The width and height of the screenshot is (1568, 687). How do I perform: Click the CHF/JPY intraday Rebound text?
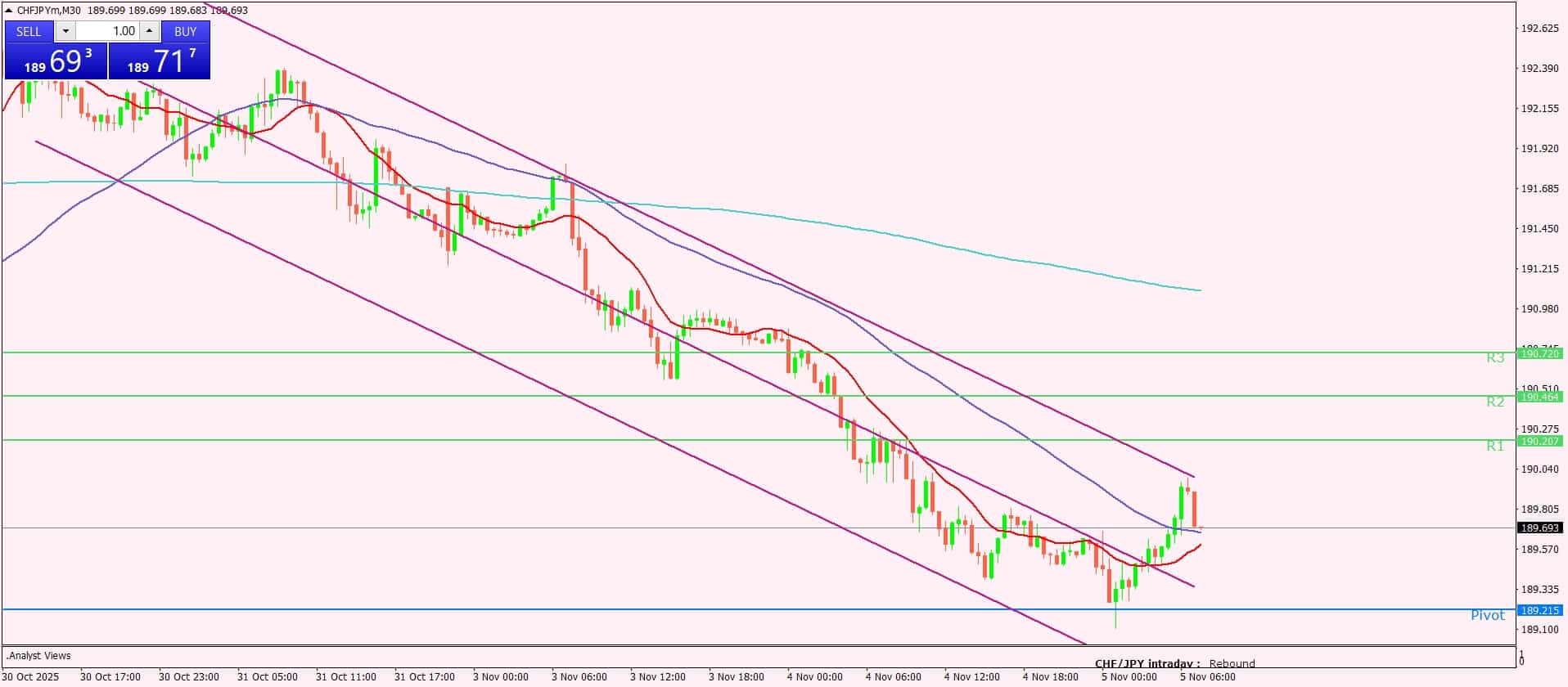[1175, 663]
